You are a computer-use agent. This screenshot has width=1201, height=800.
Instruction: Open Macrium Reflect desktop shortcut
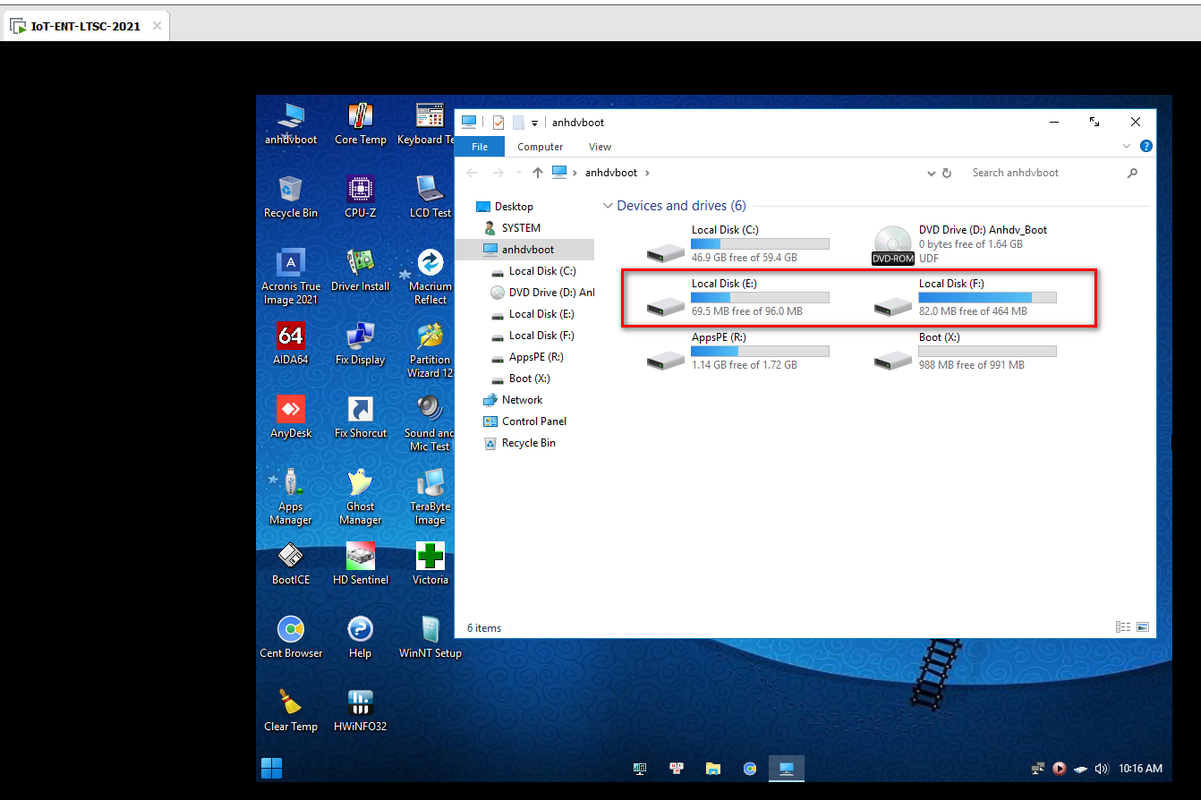pyautogui.click(x=430, y=277)
